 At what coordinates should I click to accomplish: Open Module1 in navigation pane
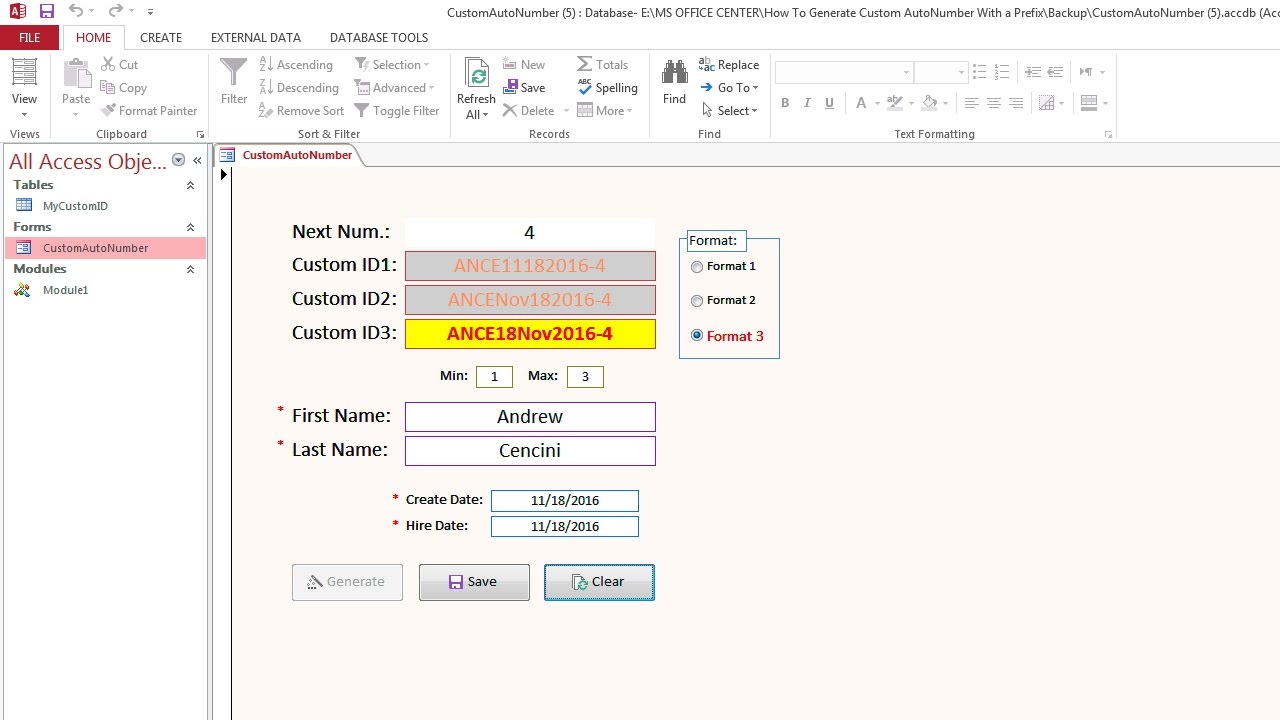pos(65,290)
